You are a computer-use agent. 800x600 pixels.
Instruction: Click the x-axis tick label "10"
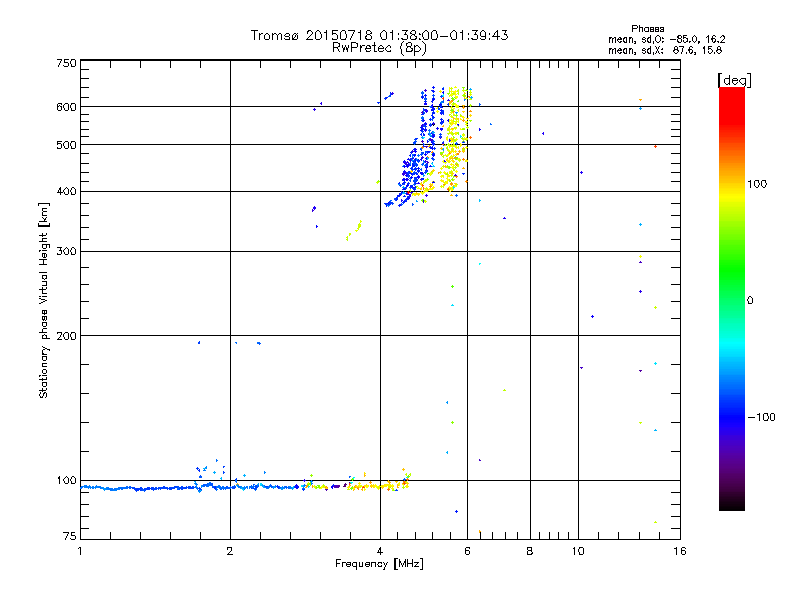pyautogui.click(x=578, y=551)
